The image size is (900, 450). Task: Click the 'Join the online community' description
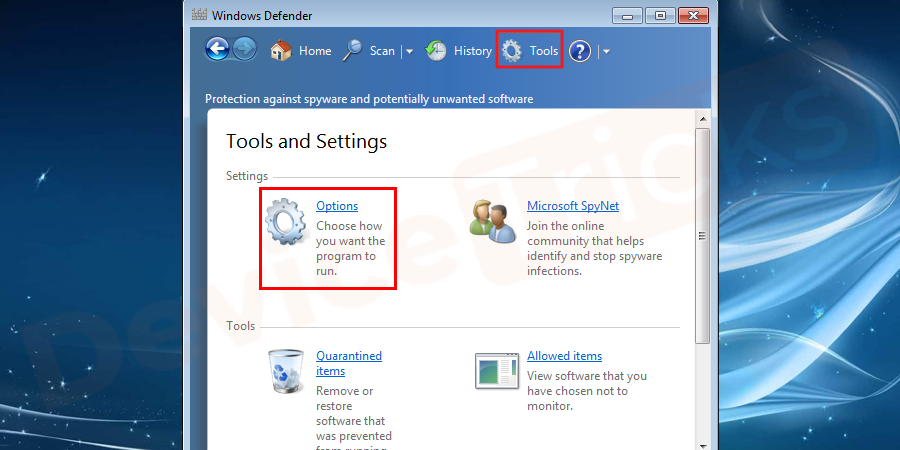pos(595,248)
